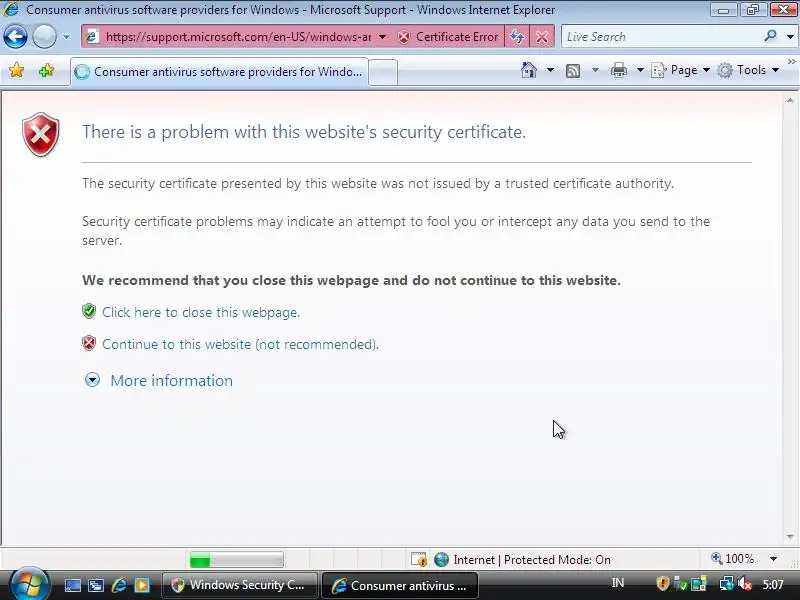Screen dimensions: 800x600
Task: Click the Show Desktop quick launch icon
Action: 72,585
